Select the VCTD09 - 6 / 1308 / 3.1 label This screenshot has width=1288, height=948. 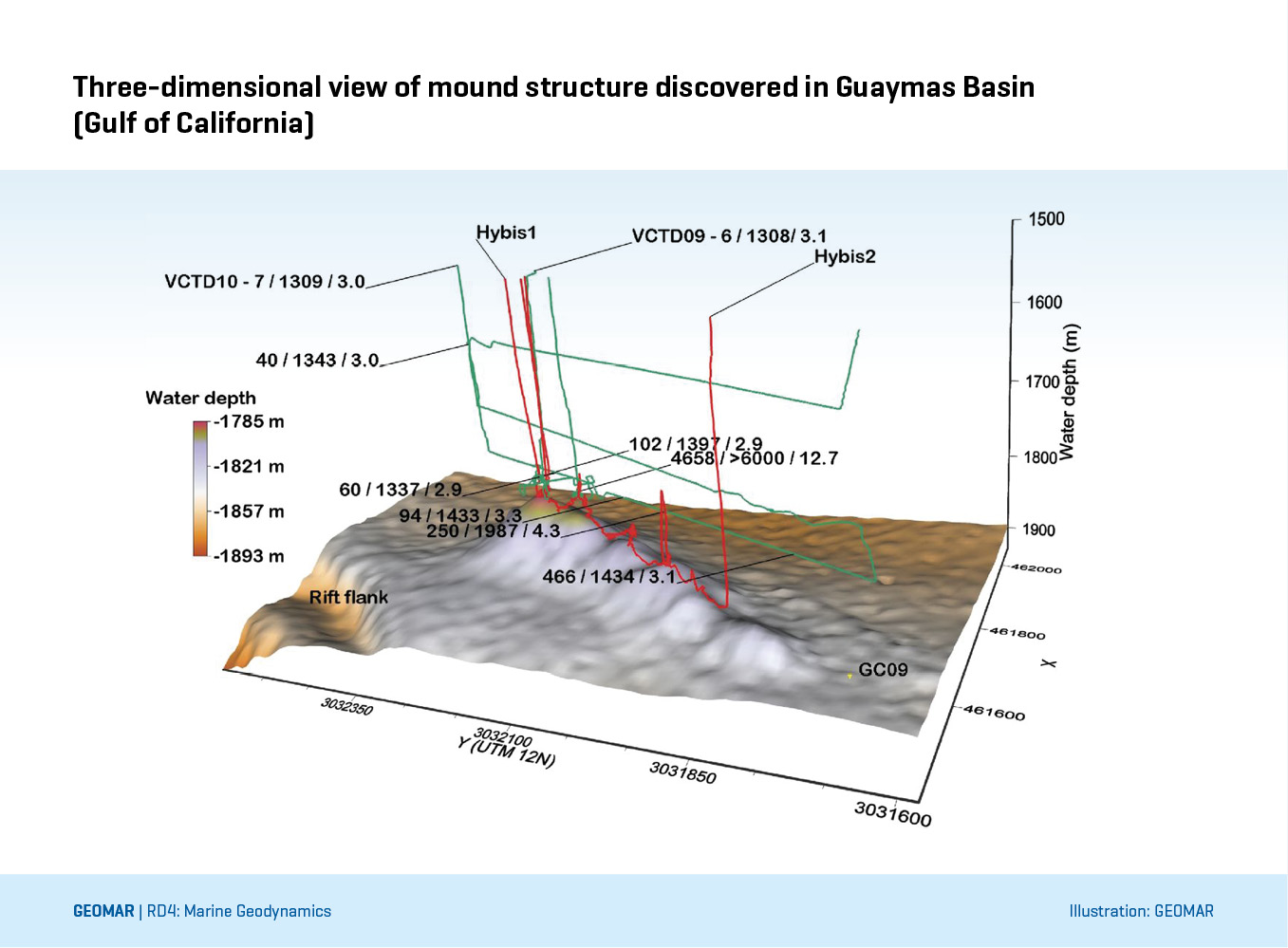tap(729, 236)
